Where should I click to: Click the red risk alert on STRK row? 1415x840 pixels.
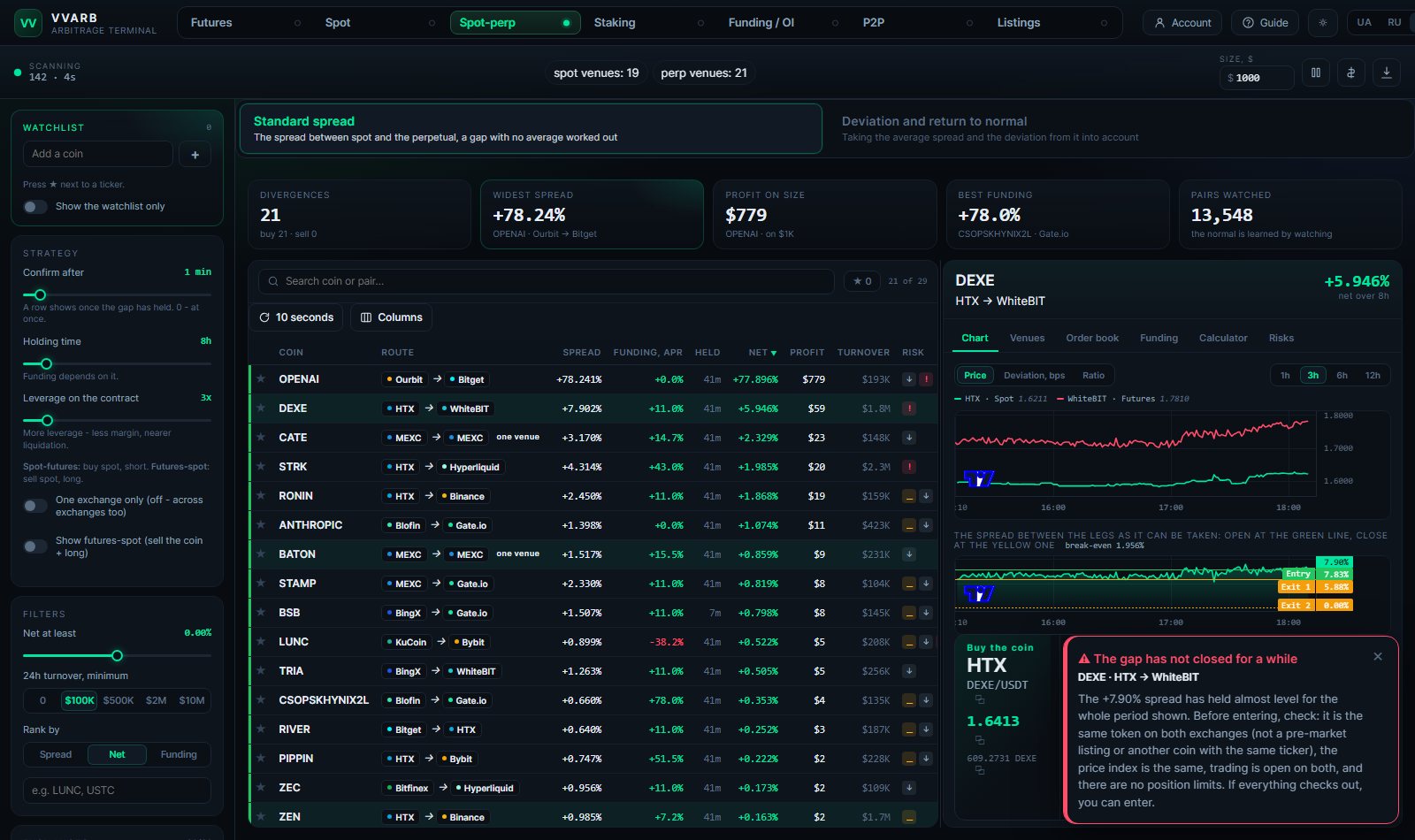909,467
